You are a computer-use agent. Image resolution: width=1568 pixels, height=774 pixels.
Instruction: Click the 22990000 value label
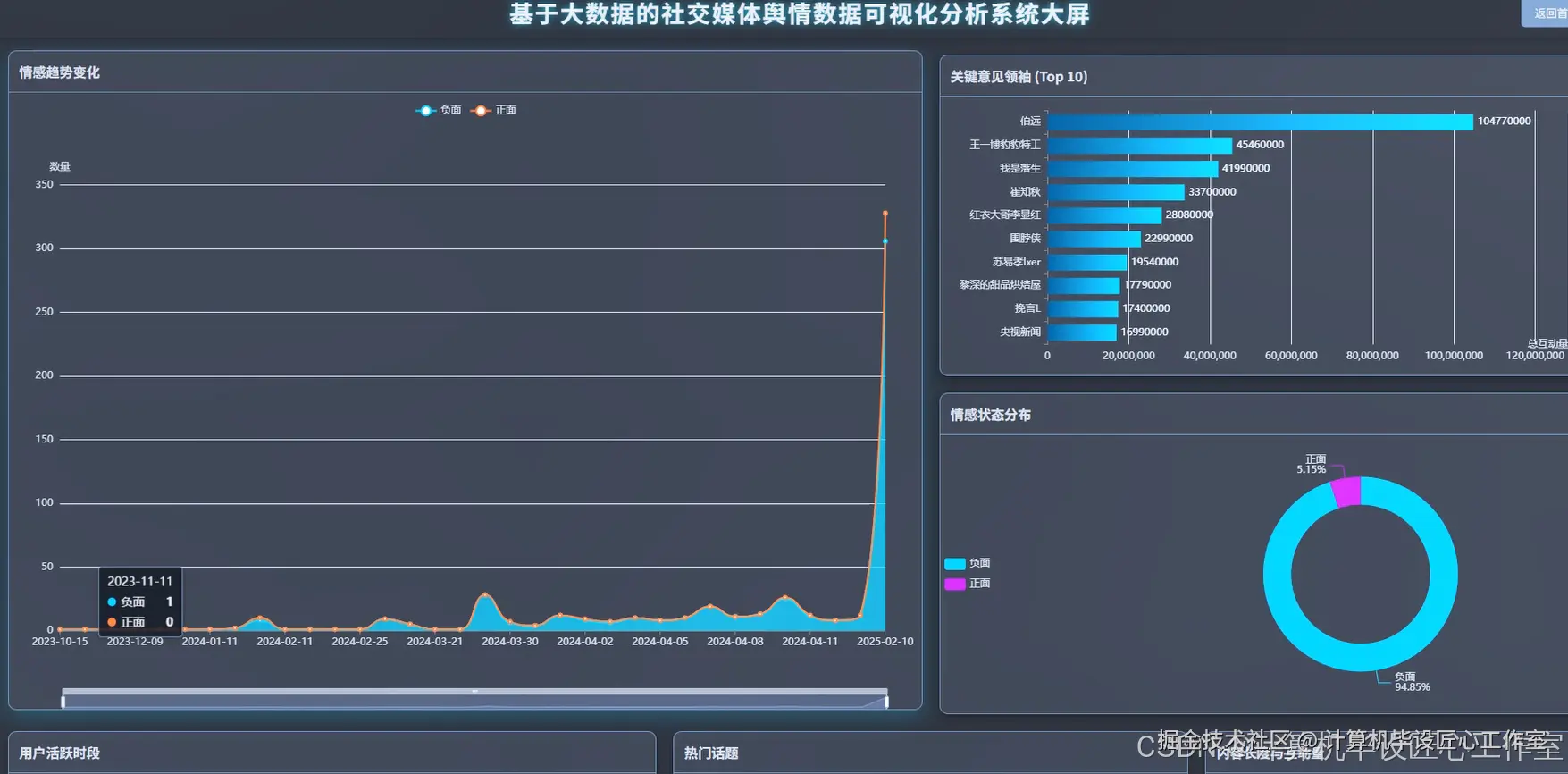click(1169, 239)
